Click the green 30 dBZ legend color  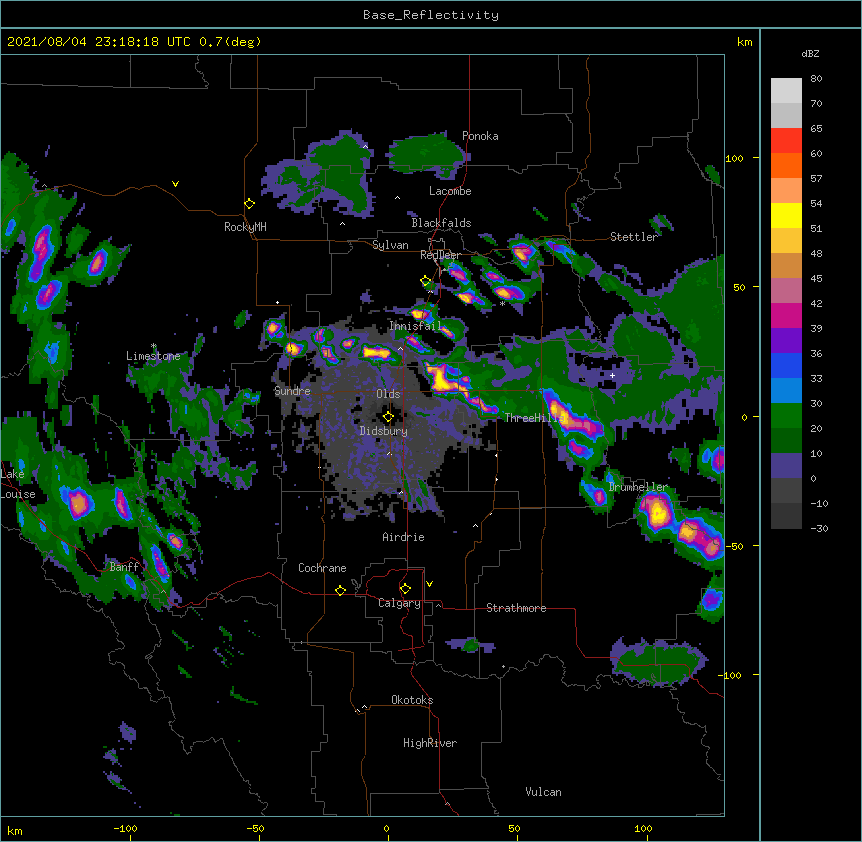(786, 416)
